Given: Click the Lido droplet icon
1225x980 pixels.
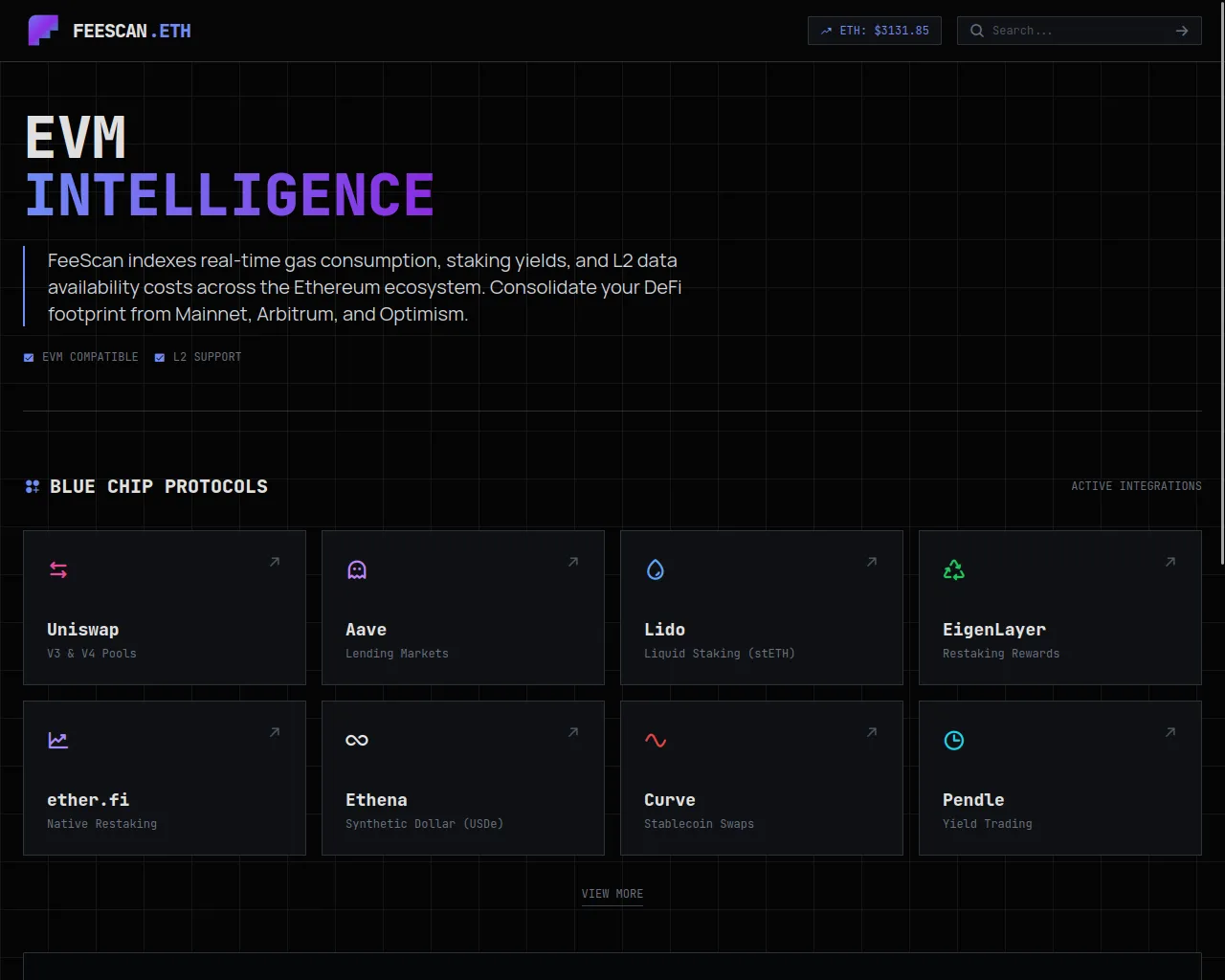Looking at the screenshot, I should pyautogui.click(x=656, y=570).
